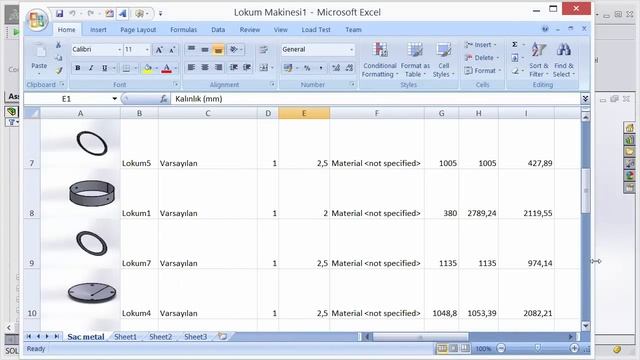
Task: Open Conditional Formatting menu
Action: point(380,60)
